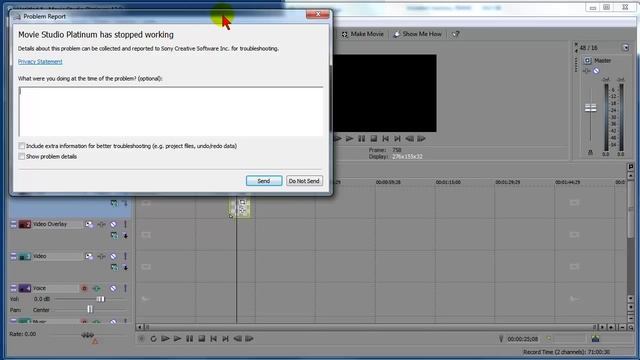Click the What's This help icon
This screenshot has height=360, width=640.
(456, 34)
